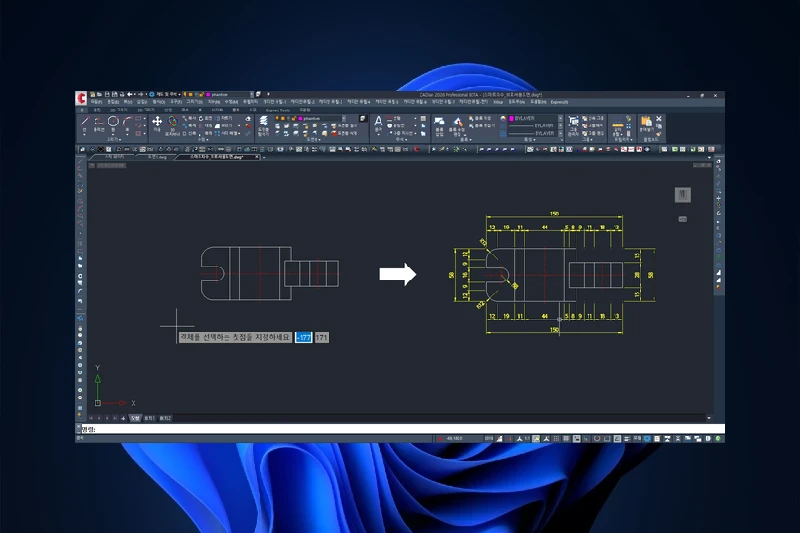Image resolution: width=800 pixels, height=533 pixels.
Task: Click the 모형 model tab
Action: [x=134, y=418]
